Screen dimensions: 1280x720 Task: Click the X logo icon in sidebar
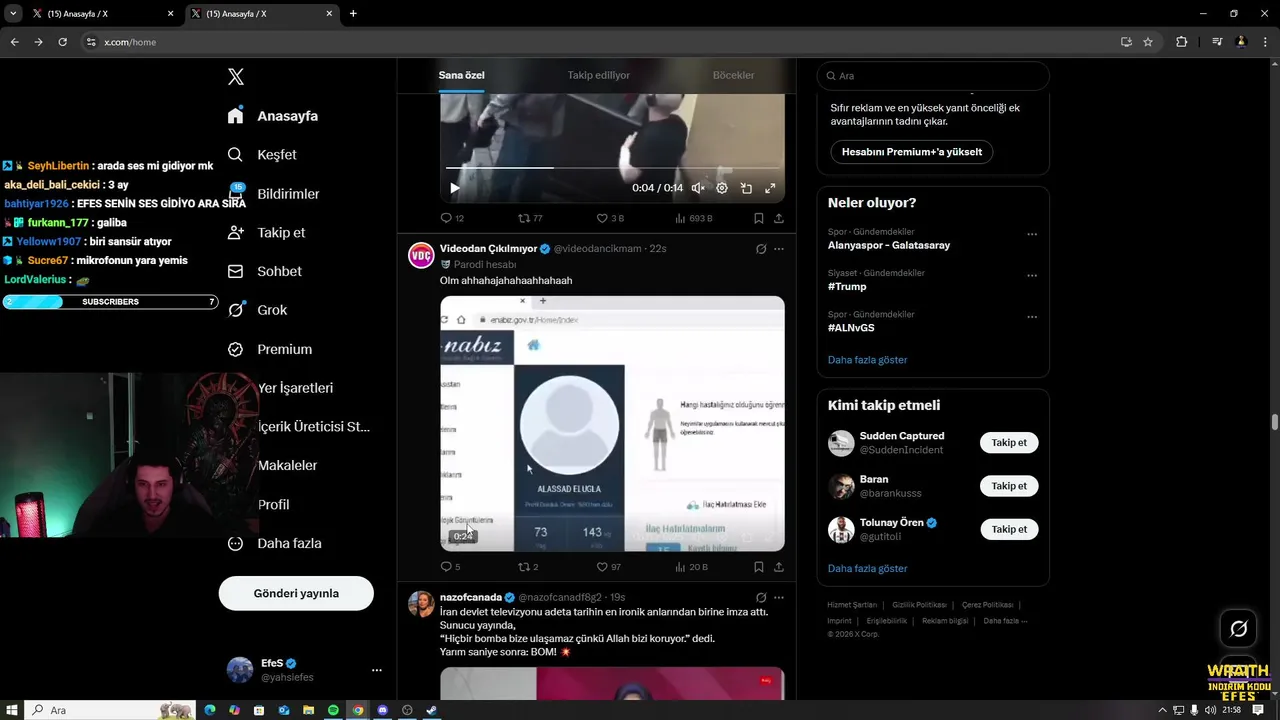235,77
